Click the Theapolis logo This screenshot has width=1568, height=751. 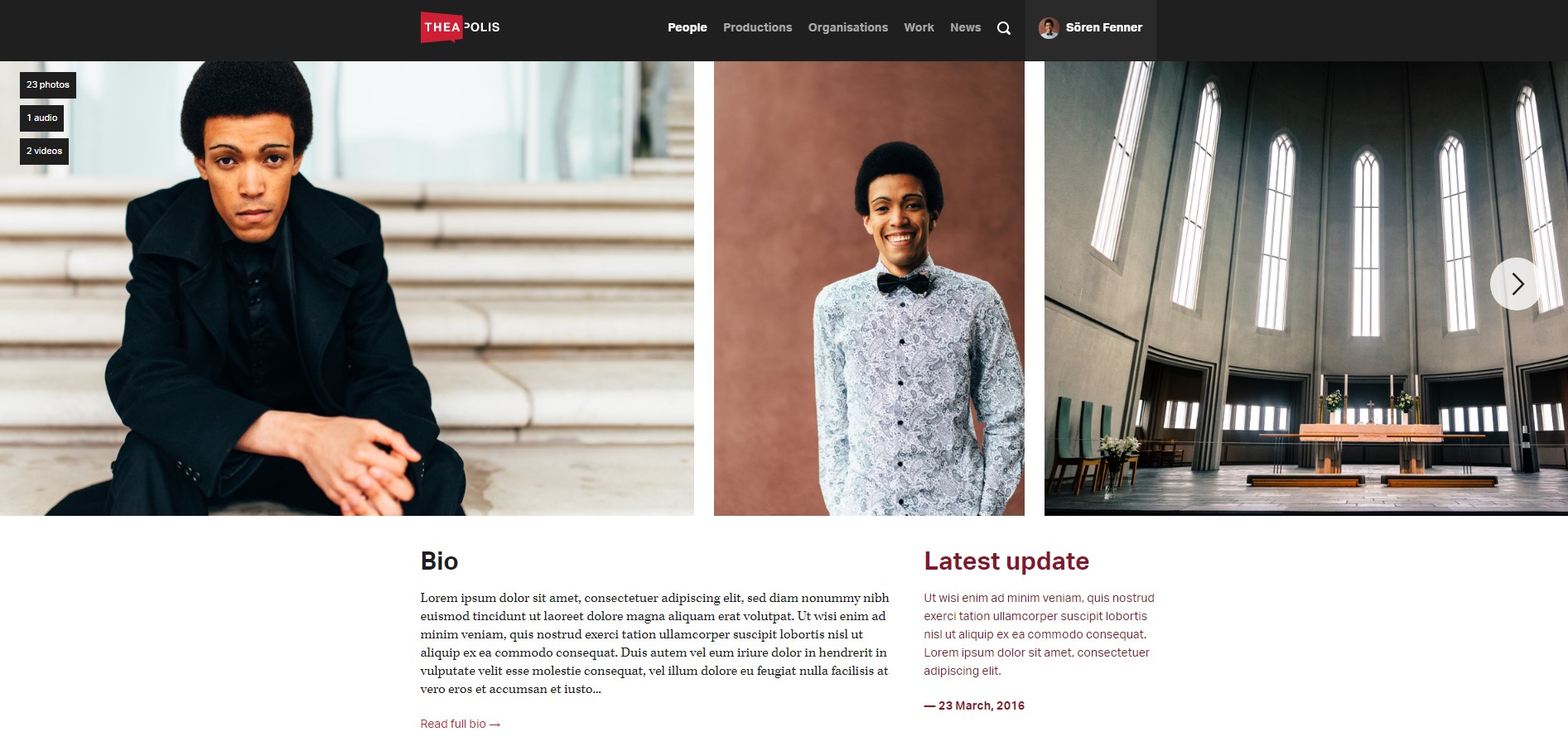click(x=460, y=27)
